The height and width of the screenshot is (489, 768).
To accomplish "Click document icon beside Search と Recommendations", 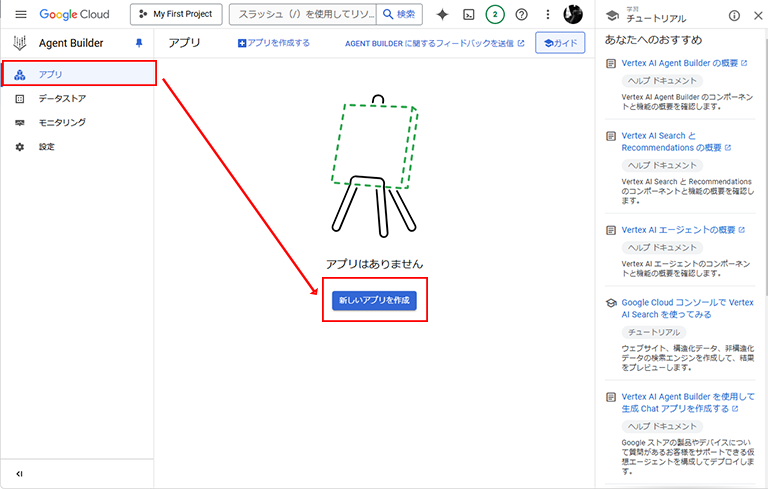I will pos(611,136).
